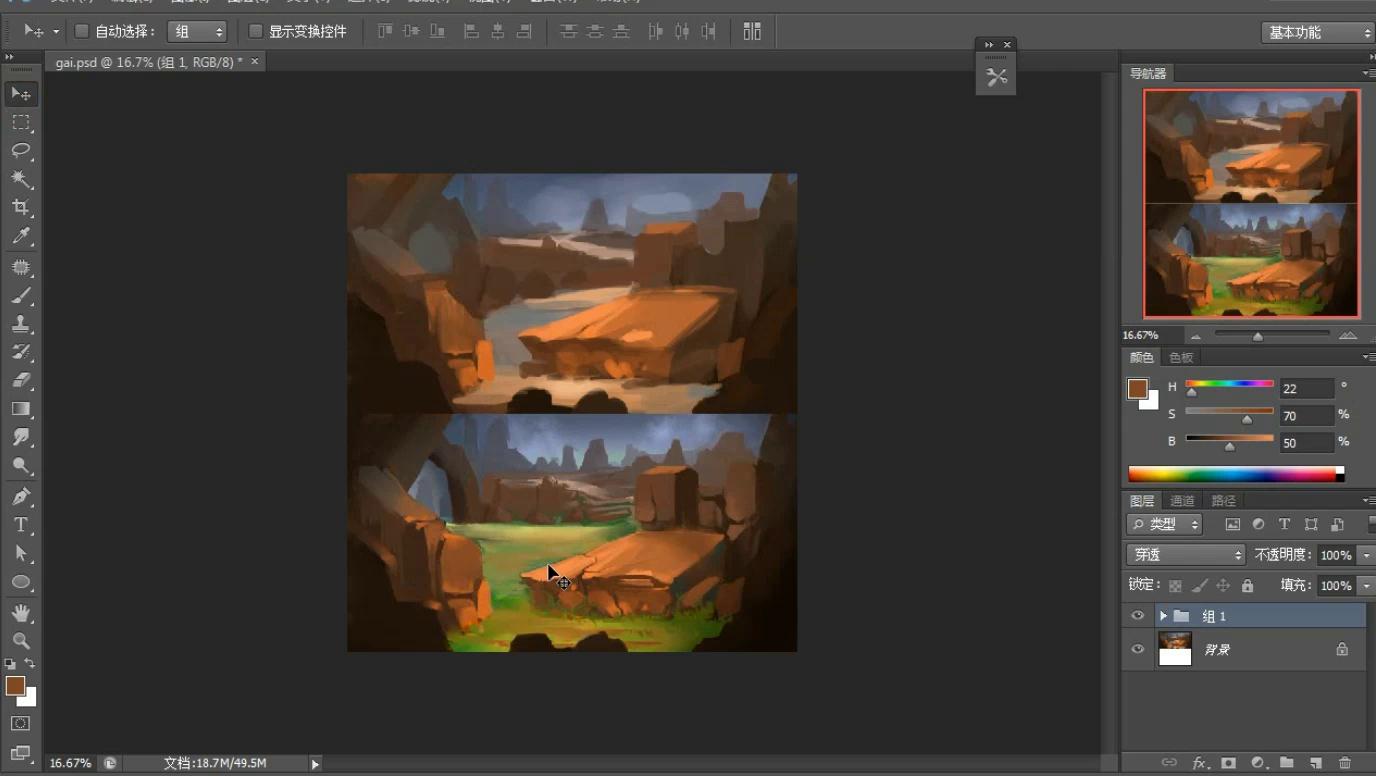Open the tool preset picker arrow
Viewport: 1376px width, 776px height.
(56, 32)
